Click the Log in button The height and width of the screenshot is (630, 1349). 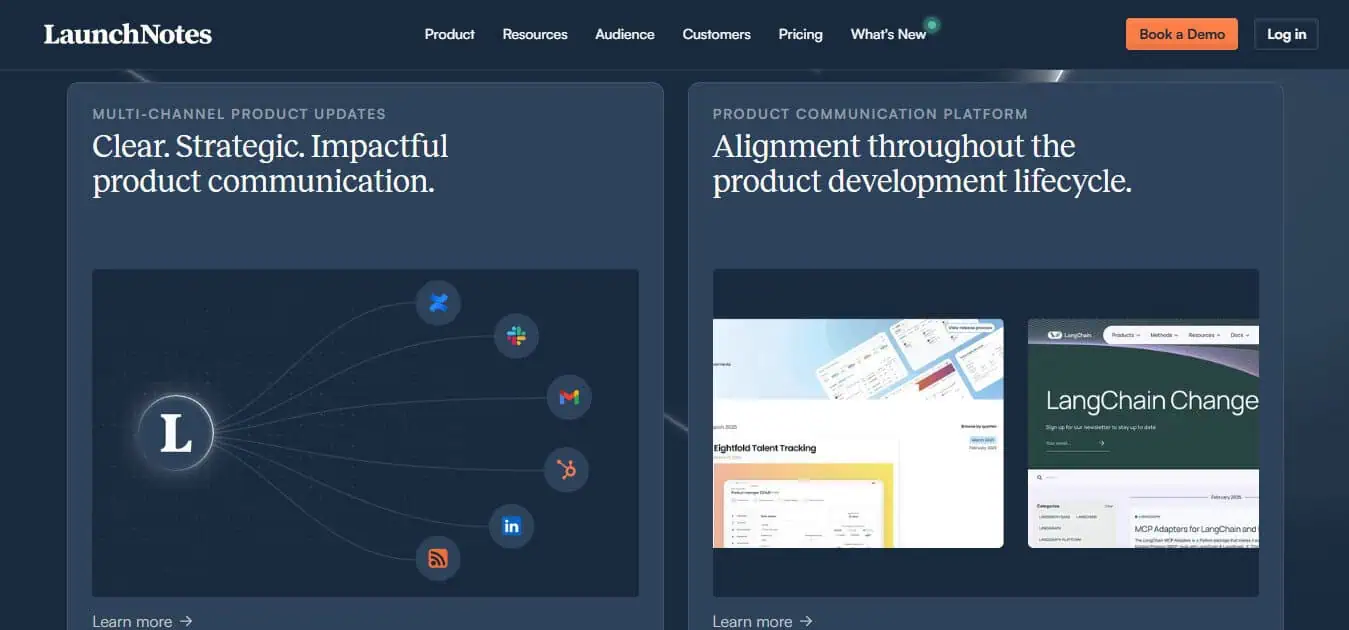coord(1286,34)
